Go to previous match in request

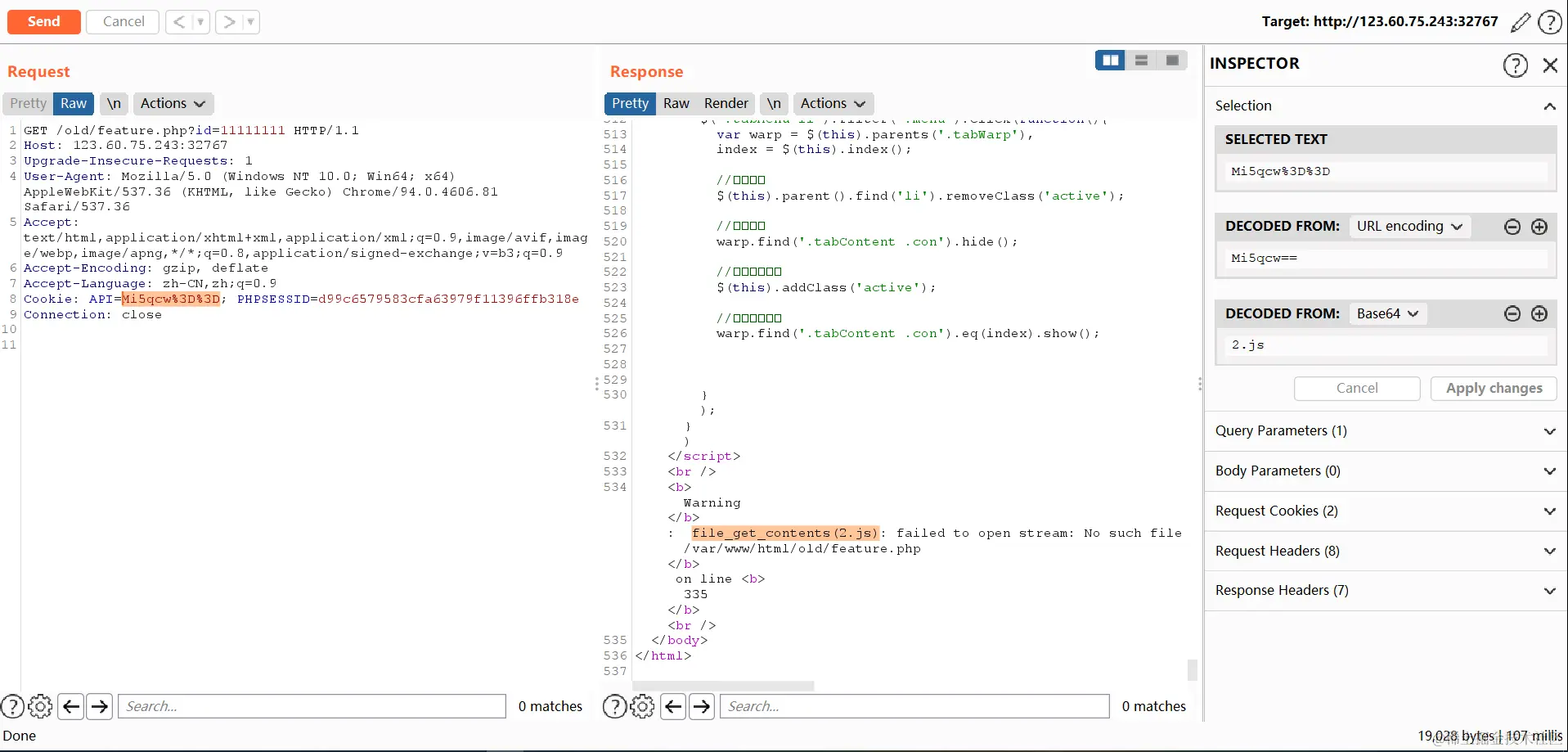coord(72,706)
